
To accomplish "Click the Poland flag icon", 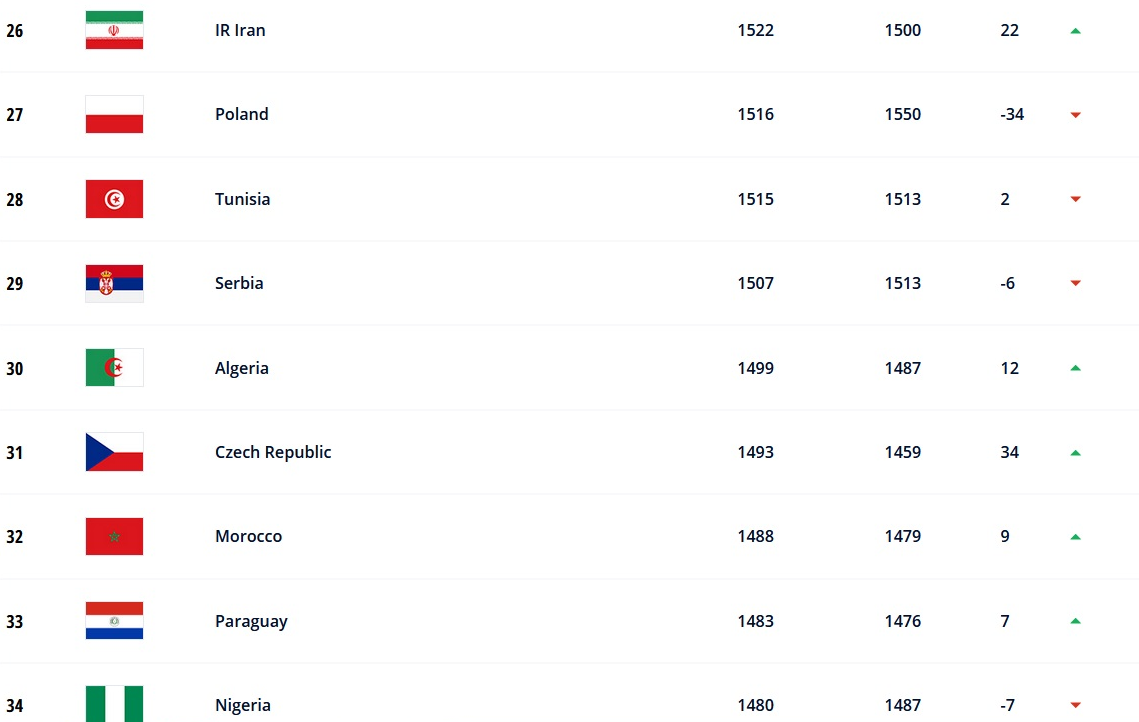I will click(114, 114).
